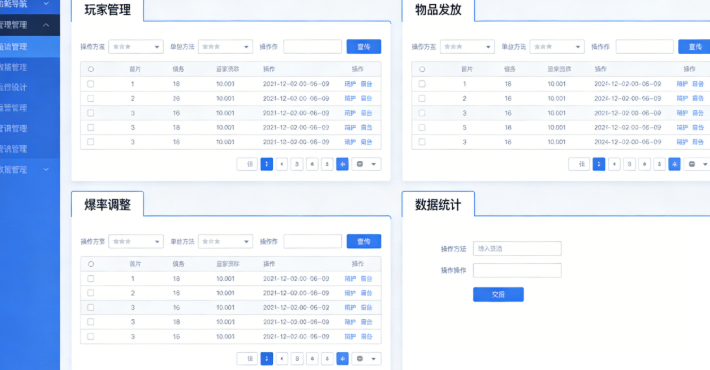Image resolution: width=710 pixels, height=370 pixels.
Task: Click the blue query button in 物品发放 panel
Action: point(694,47)
